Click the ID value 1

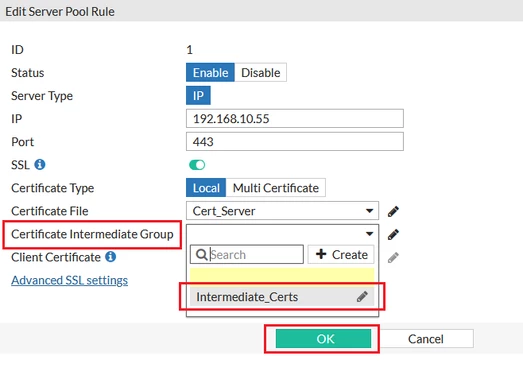click(189, 50)
